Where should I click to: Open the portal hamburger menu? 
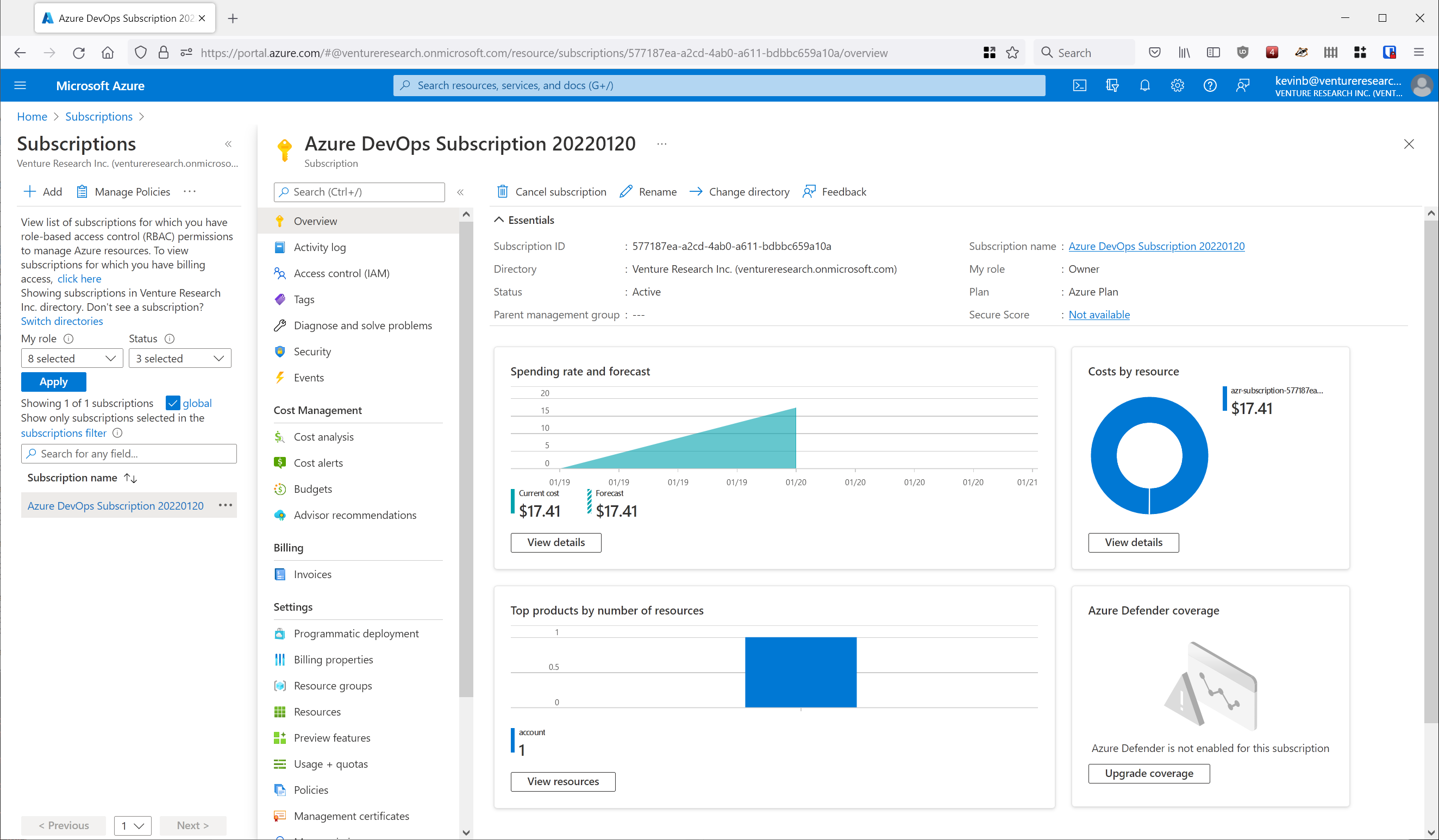[20, 86]
